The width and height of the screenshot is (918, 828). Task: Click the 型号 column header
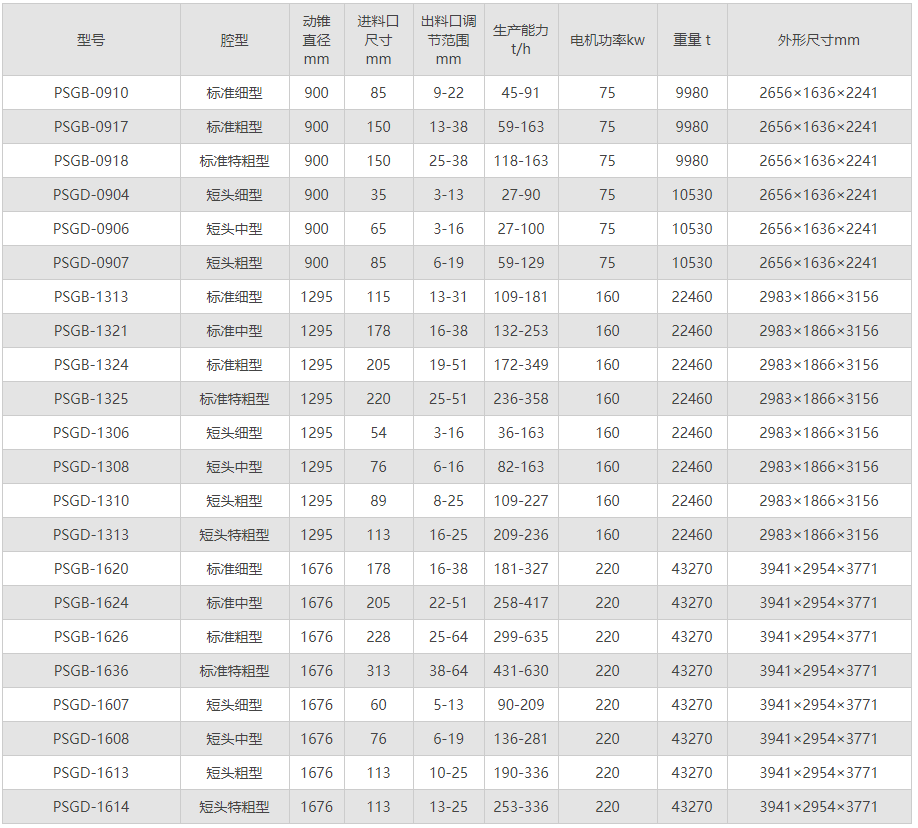91,40
